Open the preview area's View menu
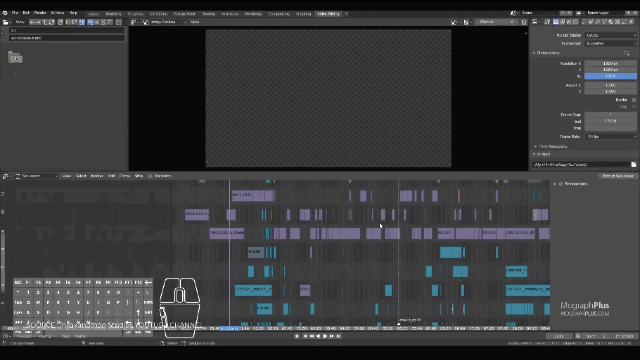640x360 pixels. coord(195,22)
